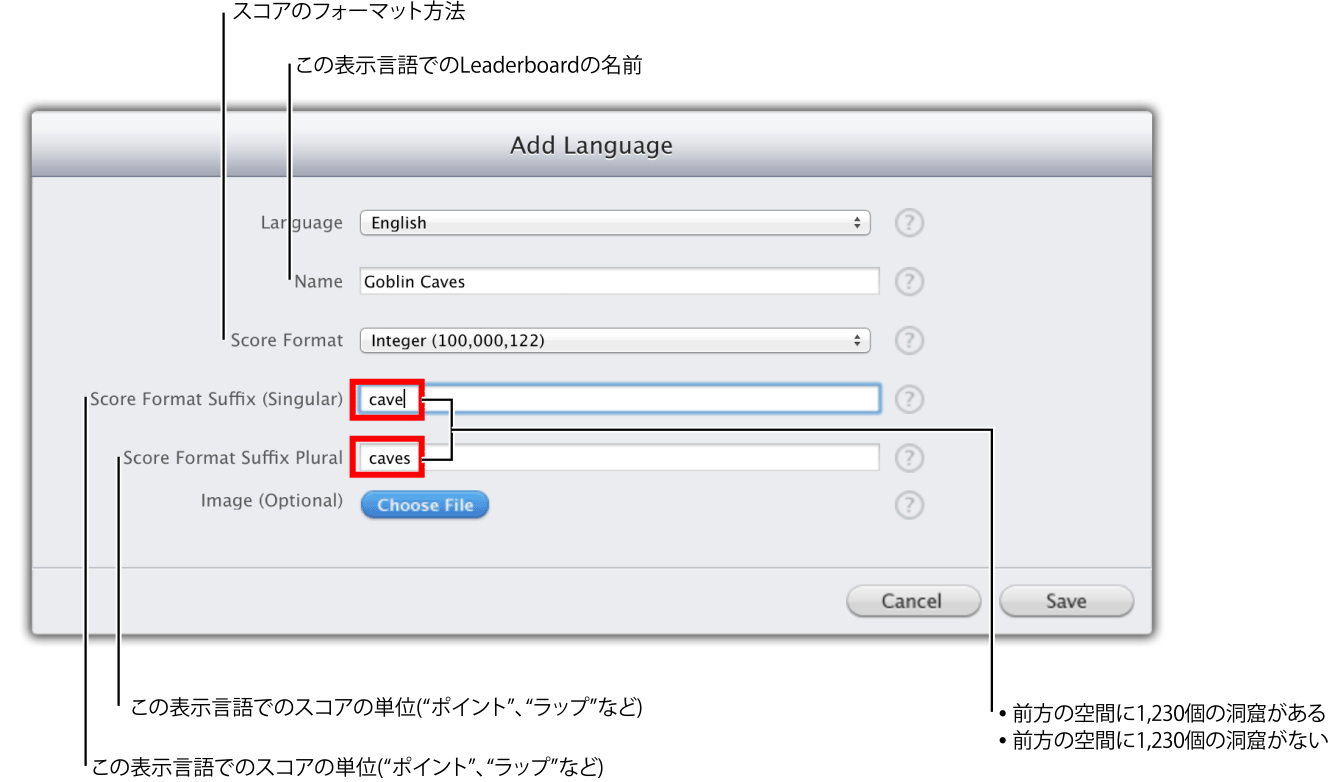Click the up-down arrows on Score Format popup
This screenshot has width=1329, height=782.
[858, 340]
